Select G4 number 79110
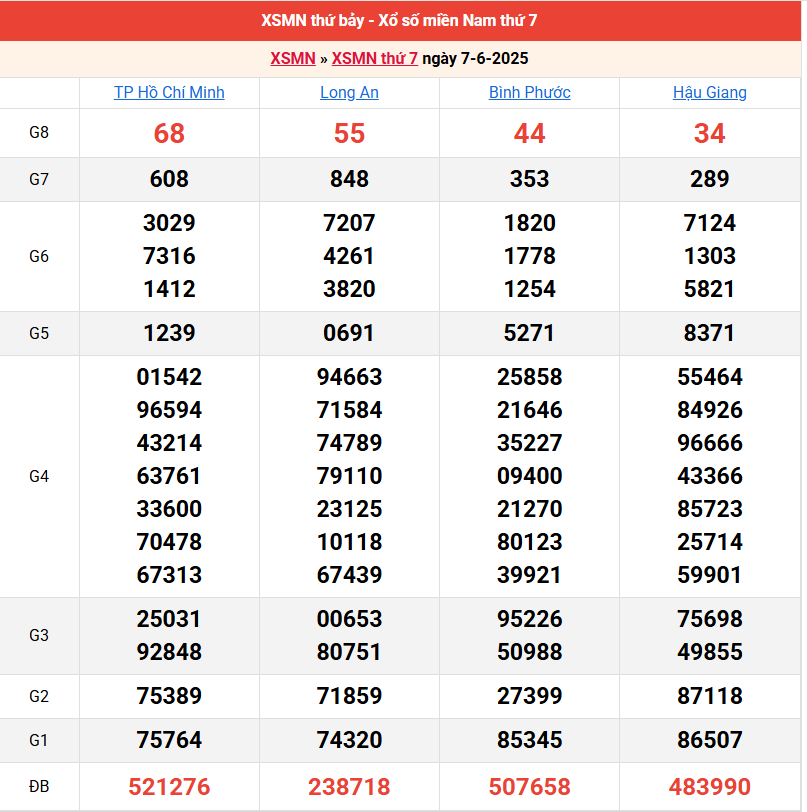The height and width of the screenshot is (812, 807). [349, 476]
